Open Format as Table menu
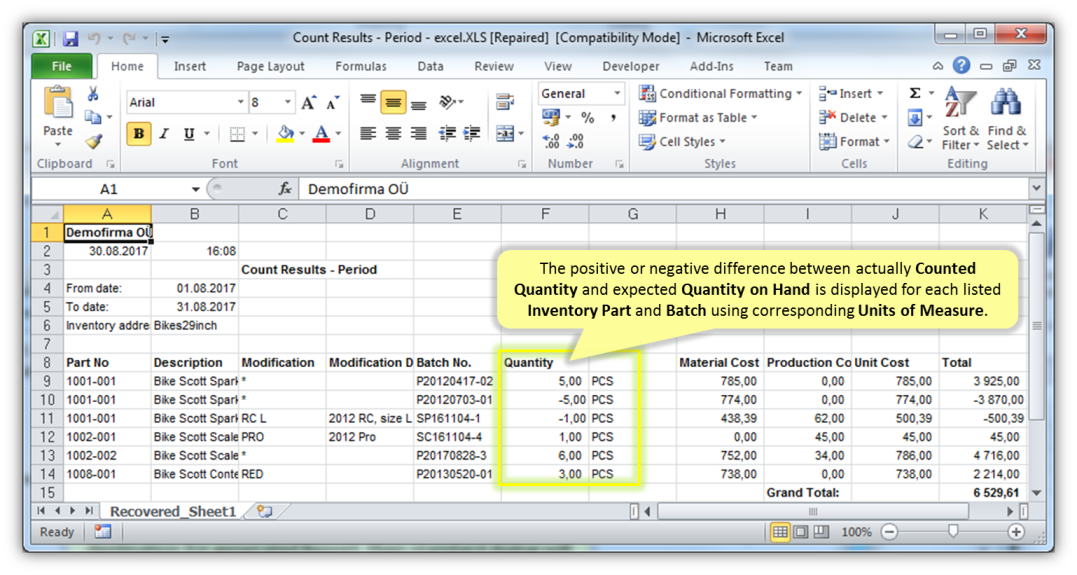Viewport: 1077px width, 575px height. [x=697, y=117]
